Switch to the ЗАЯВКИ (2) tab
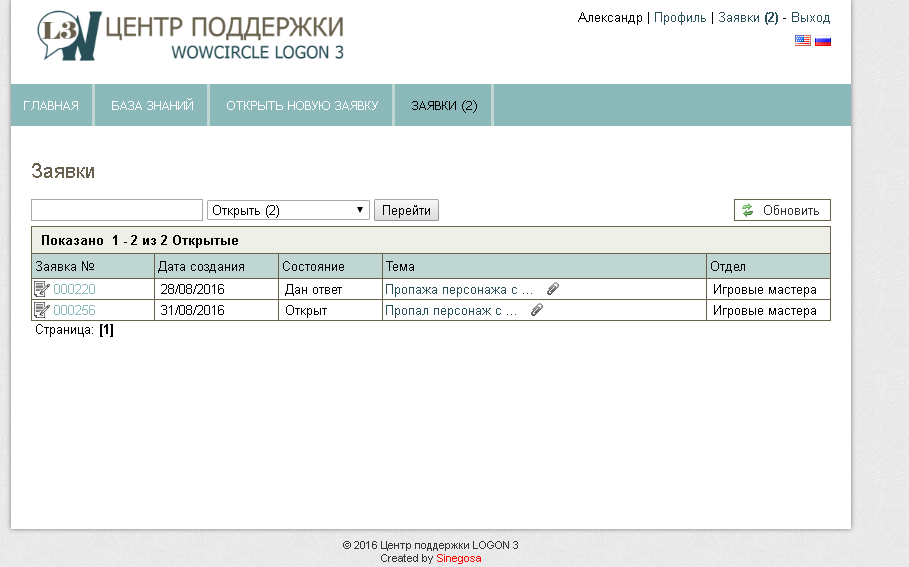 coord(444,105)
